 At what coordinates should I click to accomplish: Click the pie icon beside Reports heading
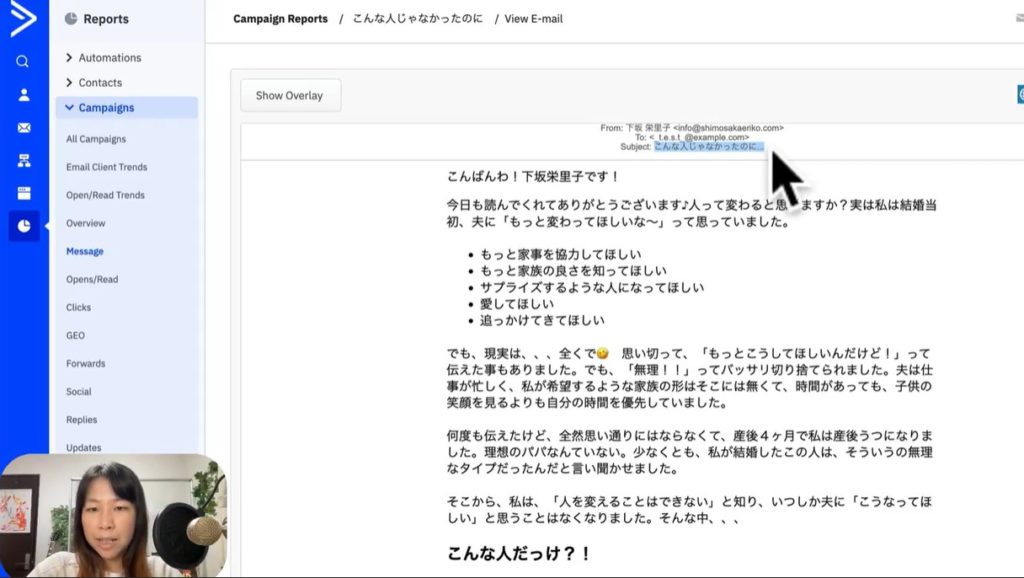(x=70, y=19)
